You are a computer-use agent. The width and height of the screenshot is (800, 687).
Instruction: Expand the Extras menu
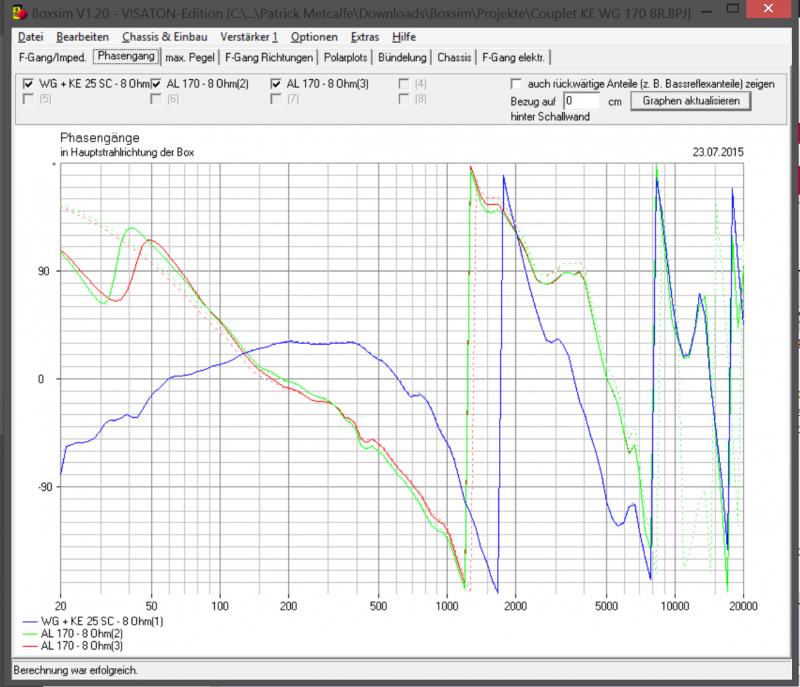pos(365,37)
